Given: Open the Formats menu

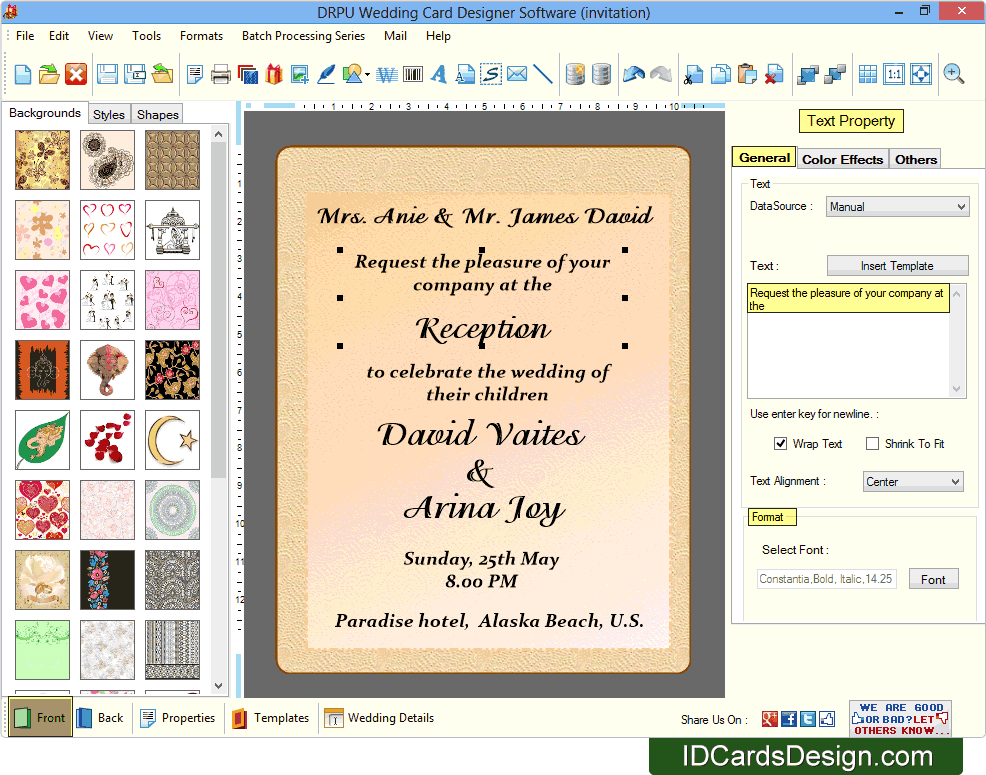Looking at the screenshot, I should click(201, 36).
